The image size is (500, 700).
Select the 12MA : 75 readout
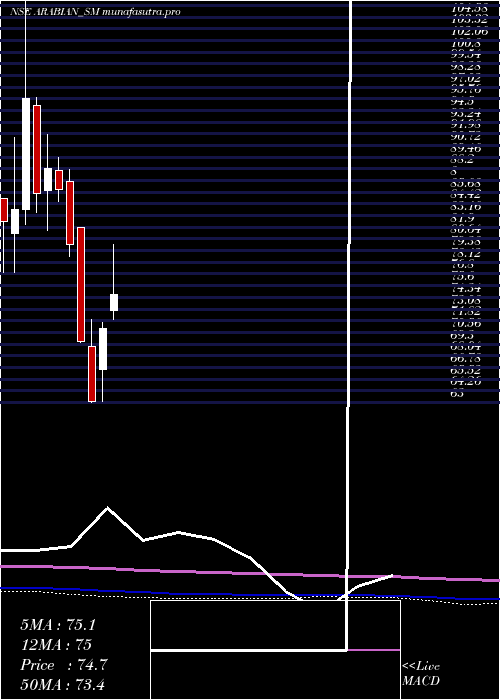(56, 645)
